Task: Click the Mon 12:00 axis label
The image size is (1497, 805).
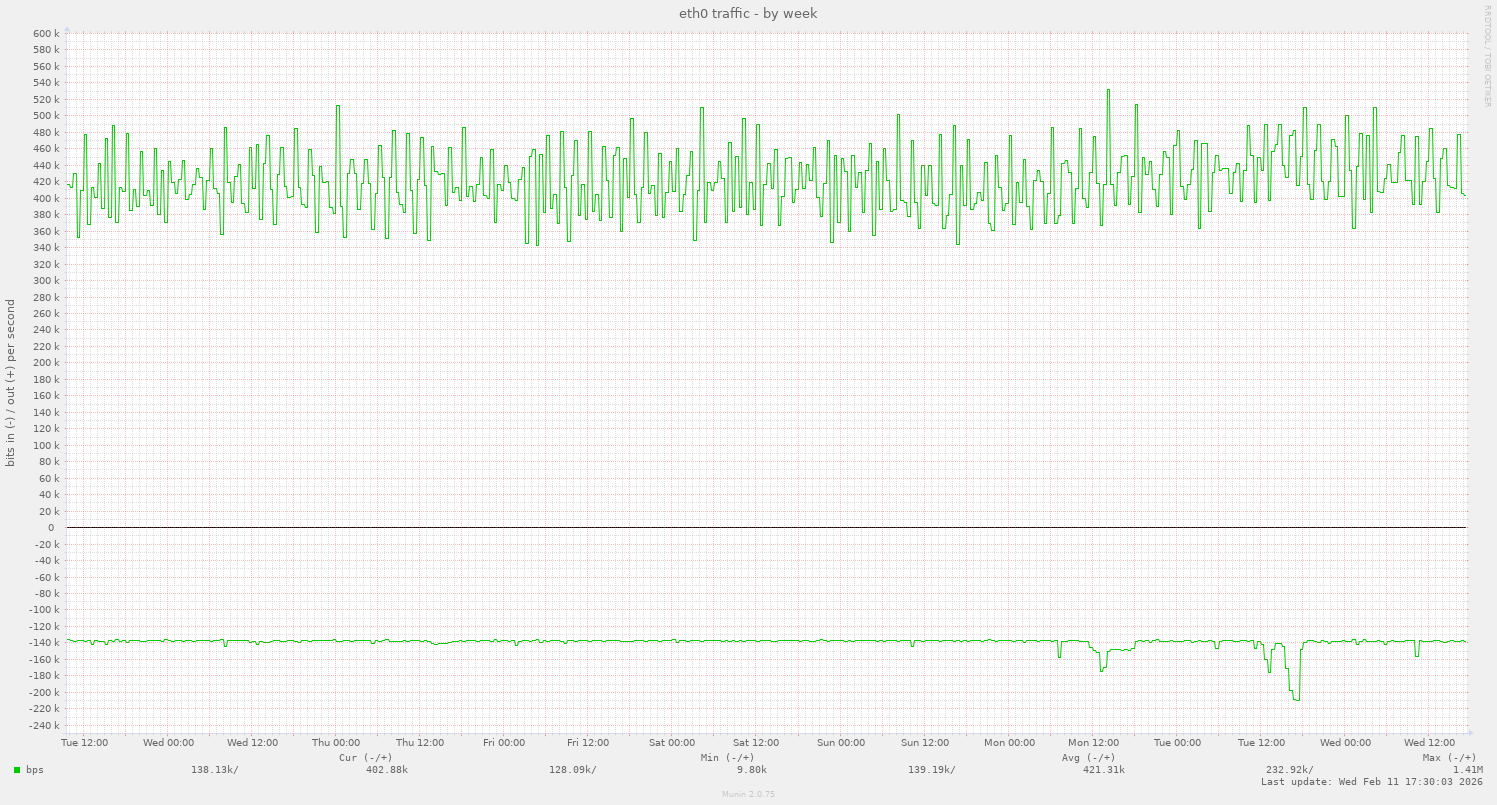Action: (x=1093, y=742)
